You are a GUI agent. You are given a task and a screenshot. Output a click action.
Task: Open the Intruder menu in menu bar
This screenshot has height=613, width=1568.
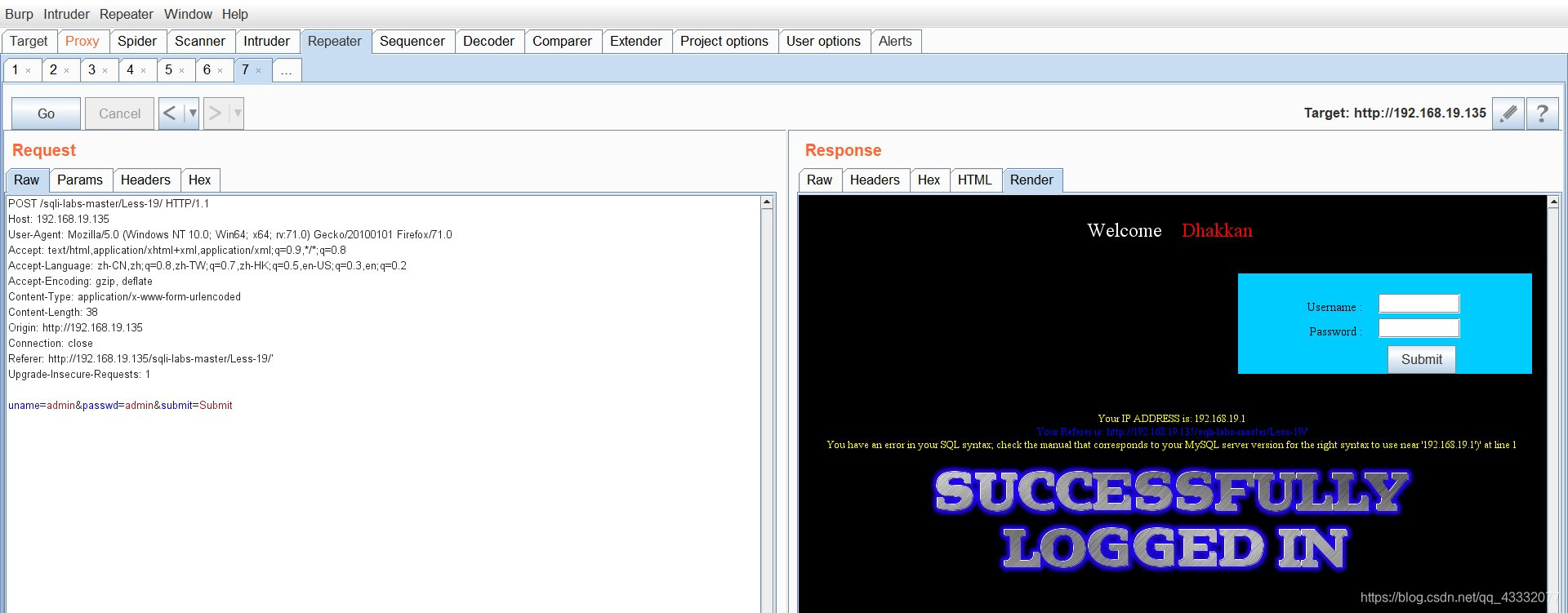pos(66,14)
